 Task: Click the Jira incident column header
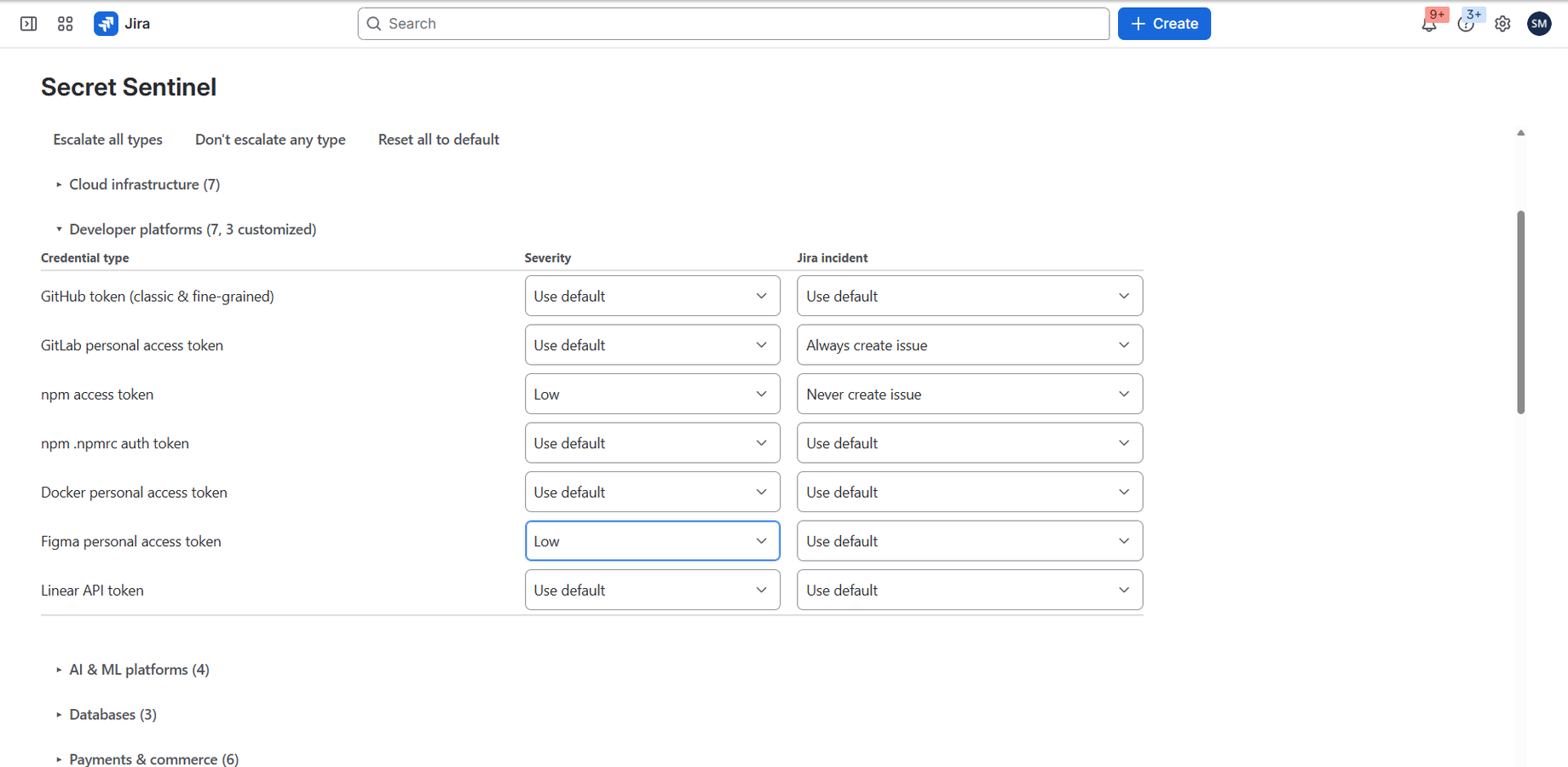833,257
